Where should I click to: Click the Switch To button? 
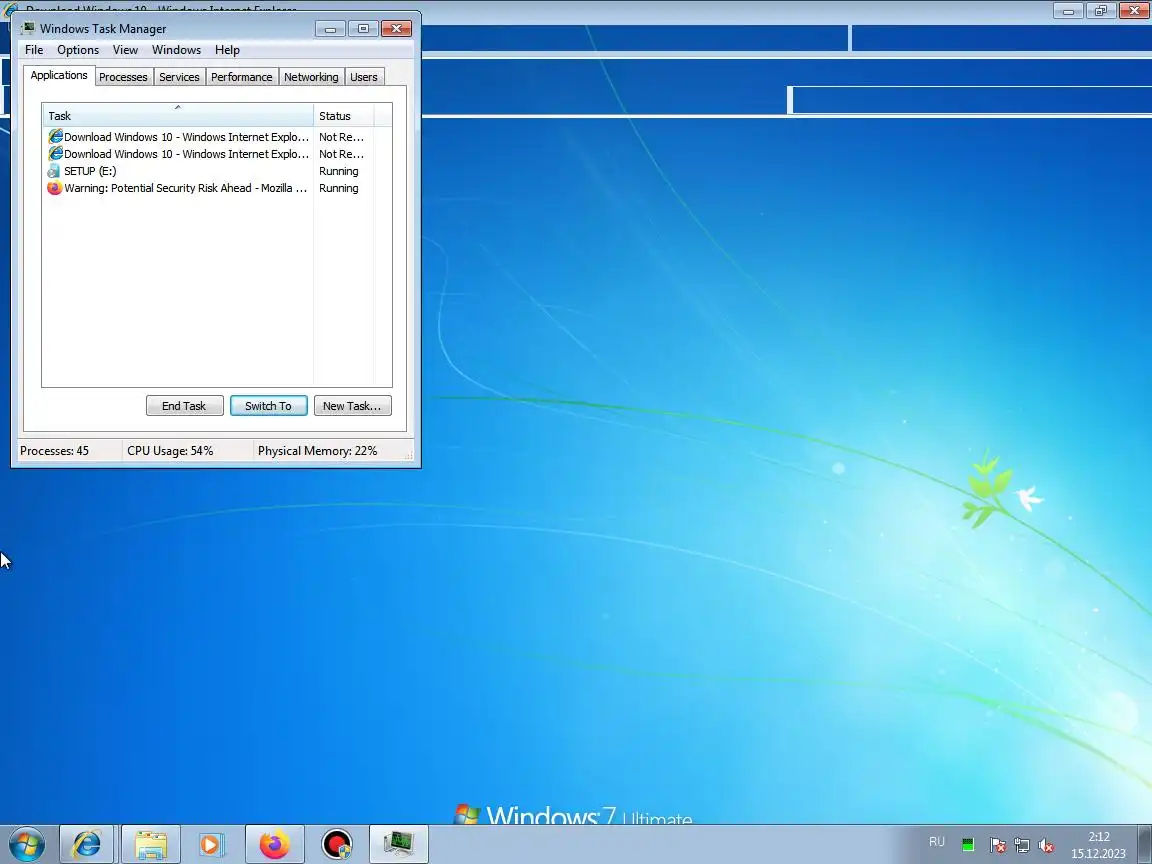[269, 406]
